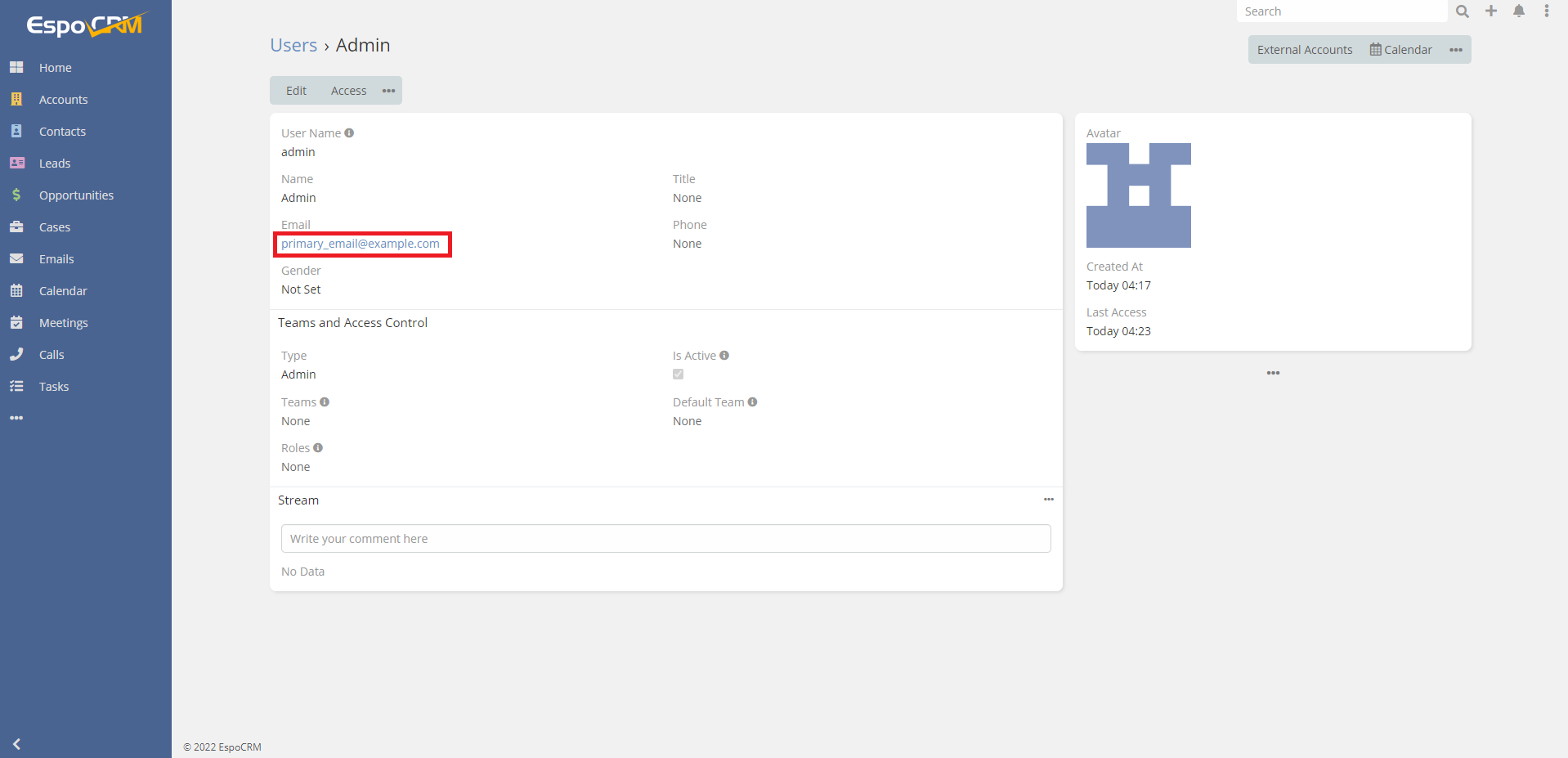Image resolution: width=1568 pixels, height=758 pixels.
Task: Follow the Users breadcrumb link
Action: tap(293, 45)
